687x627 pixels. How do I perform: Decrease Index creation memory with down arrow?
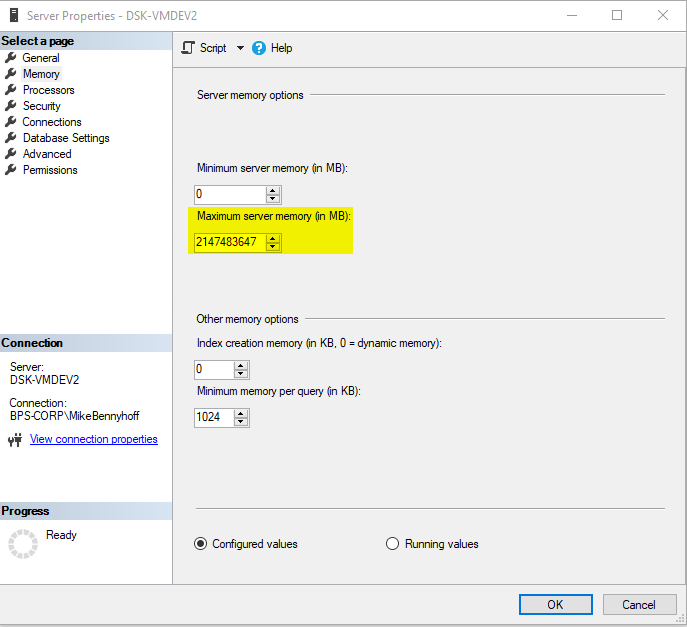click(241, 374)
